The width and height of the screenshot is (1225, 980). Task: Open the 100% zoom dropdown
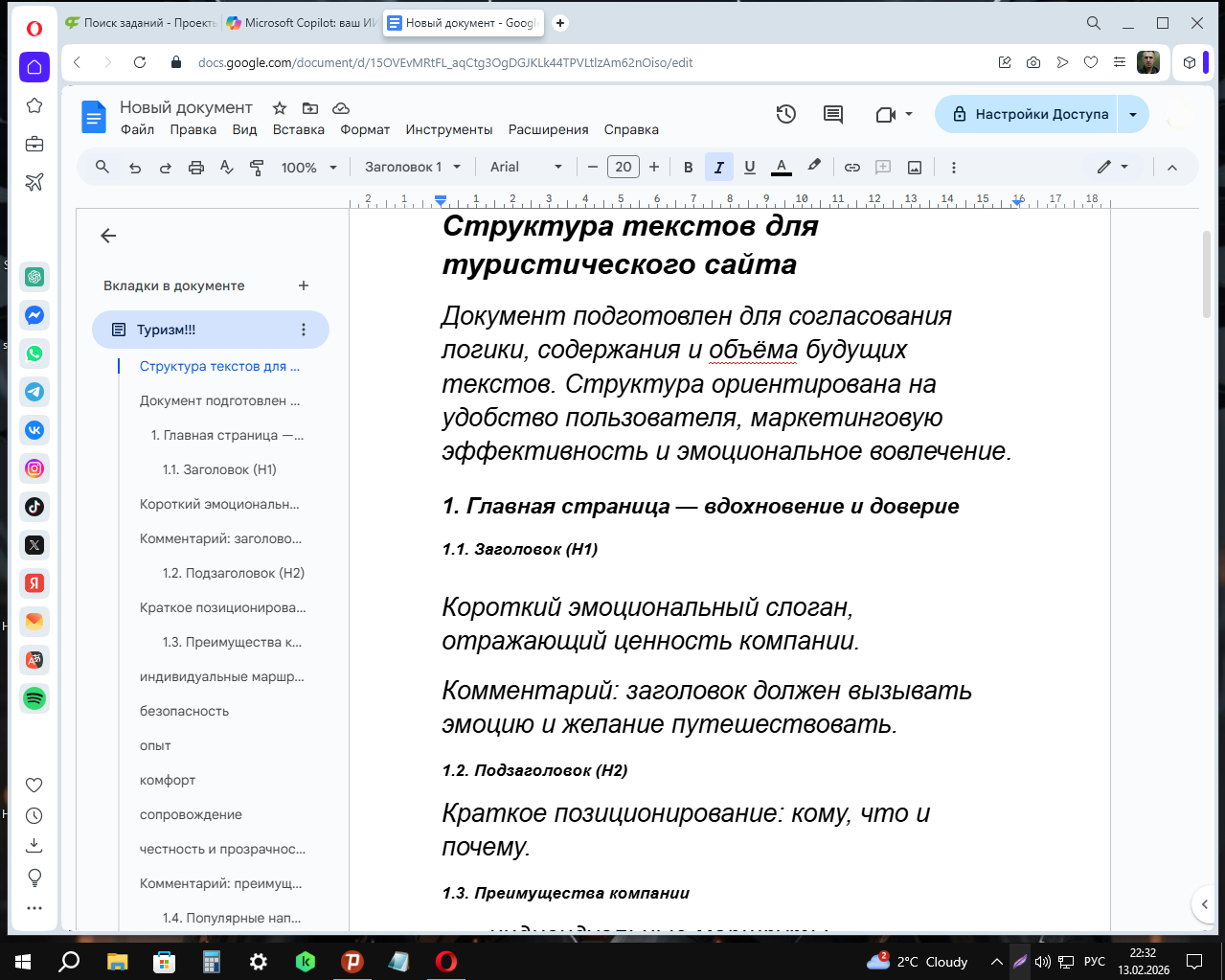coord(308,167)
